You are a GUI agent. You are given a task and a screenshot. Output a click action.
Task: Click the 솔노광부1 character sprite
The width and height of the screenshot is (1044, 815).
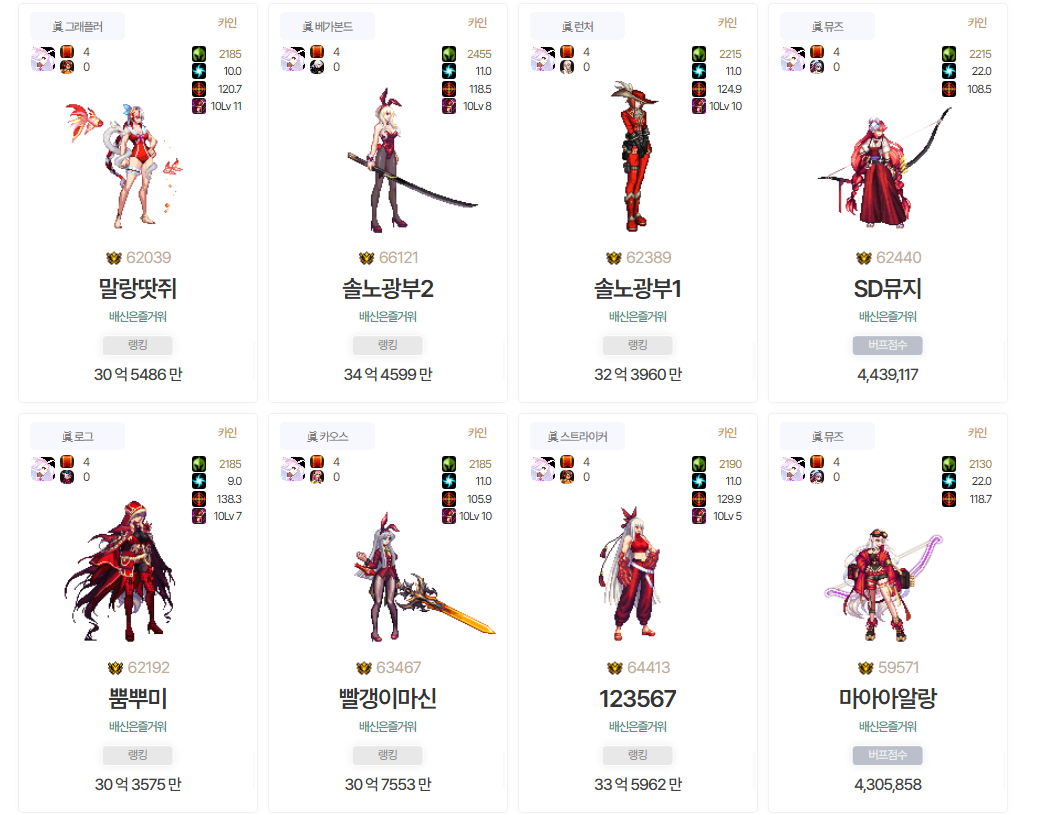coord(635,156)
